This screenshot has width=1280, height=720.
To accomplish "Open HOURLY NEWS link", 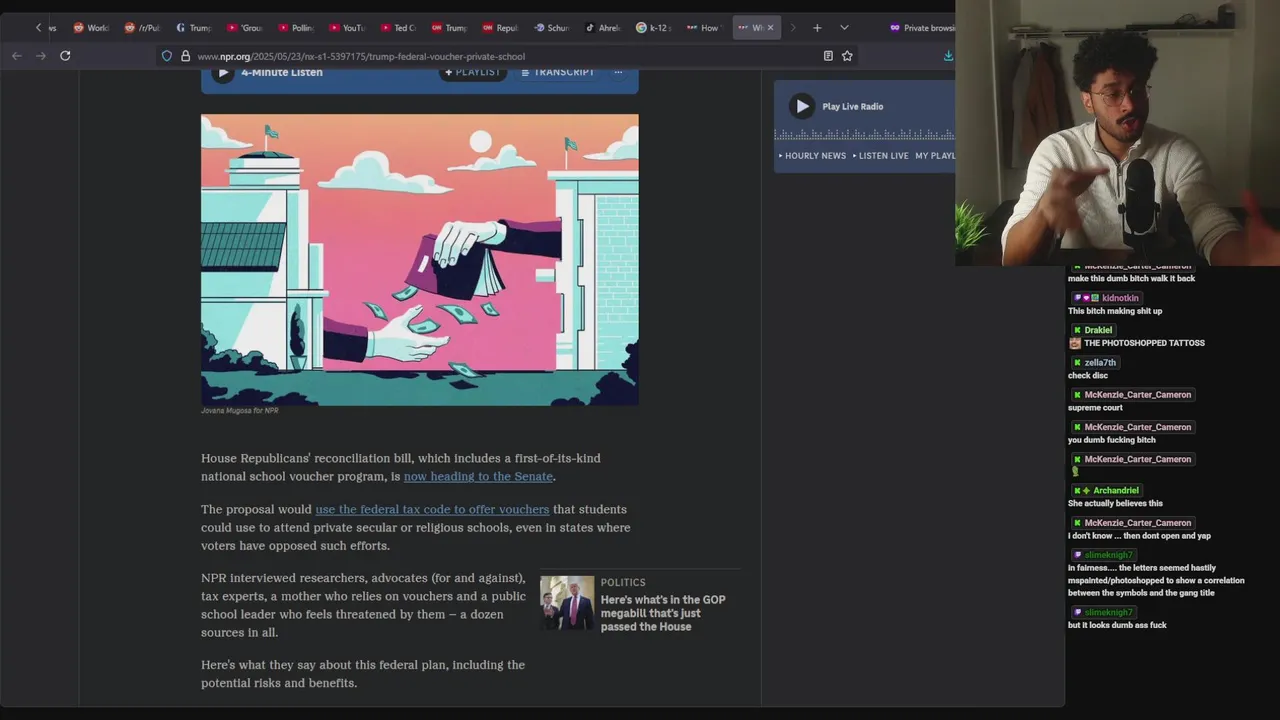I will 812,156.
